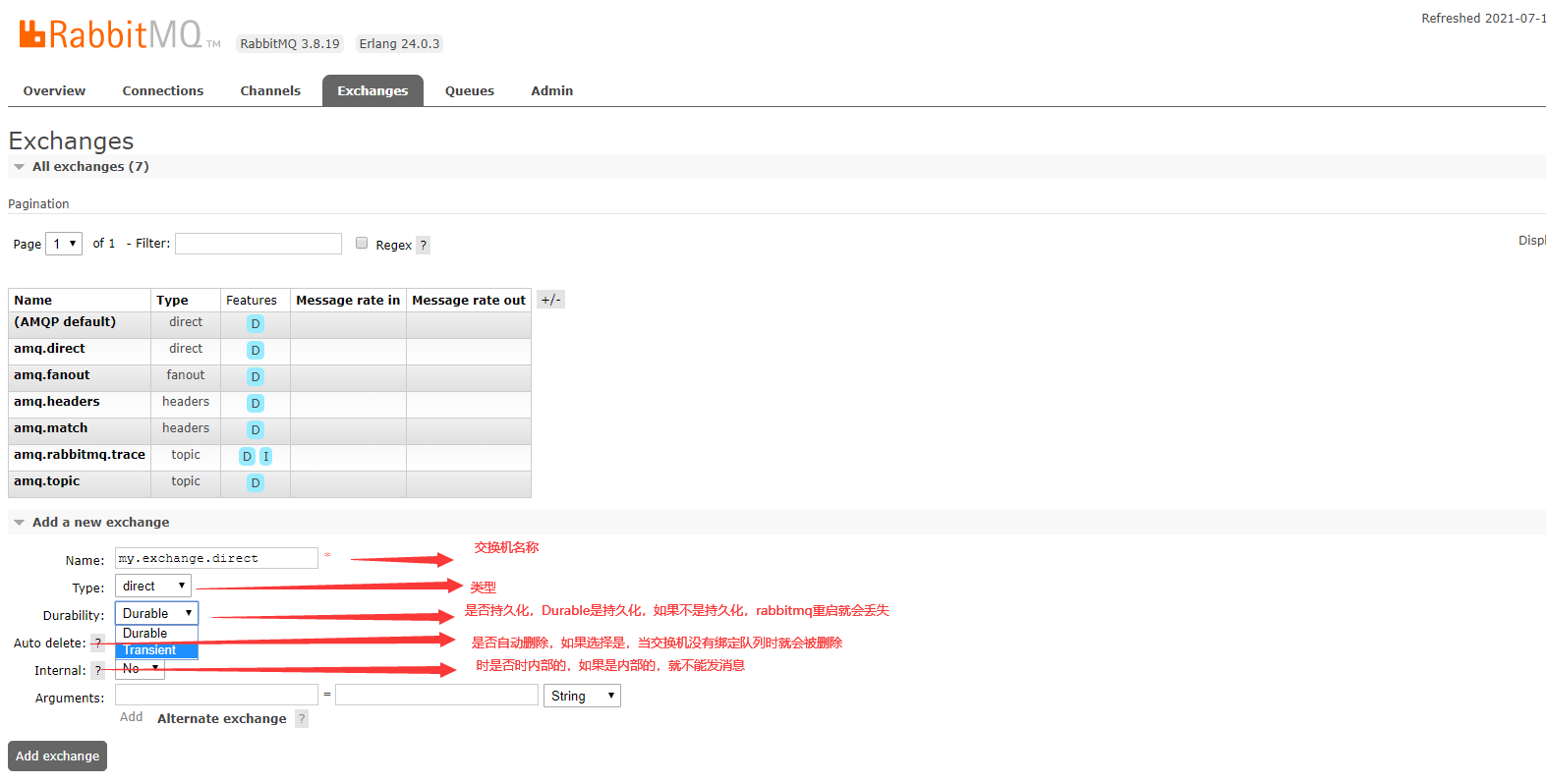
Task: Click the RabbitMQ 3.8.19 version label
Action: coord(290,43)
